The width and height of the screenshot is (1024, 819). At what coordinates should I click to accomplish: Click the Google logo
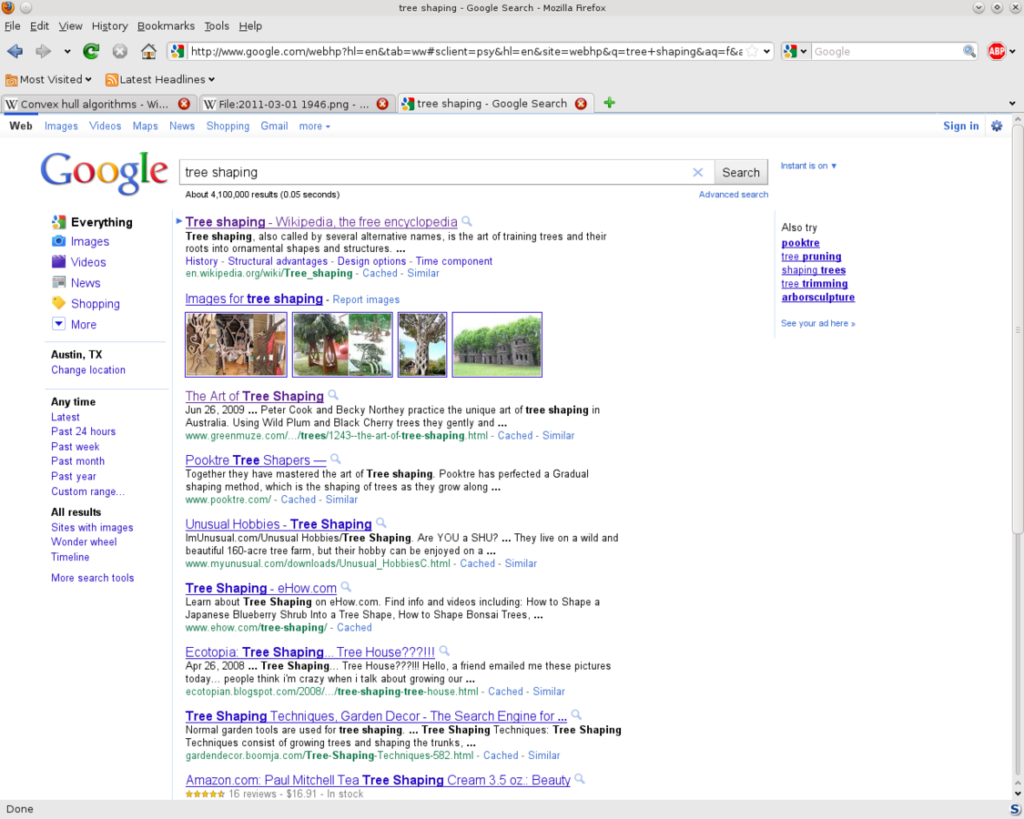tap(104, 171)
